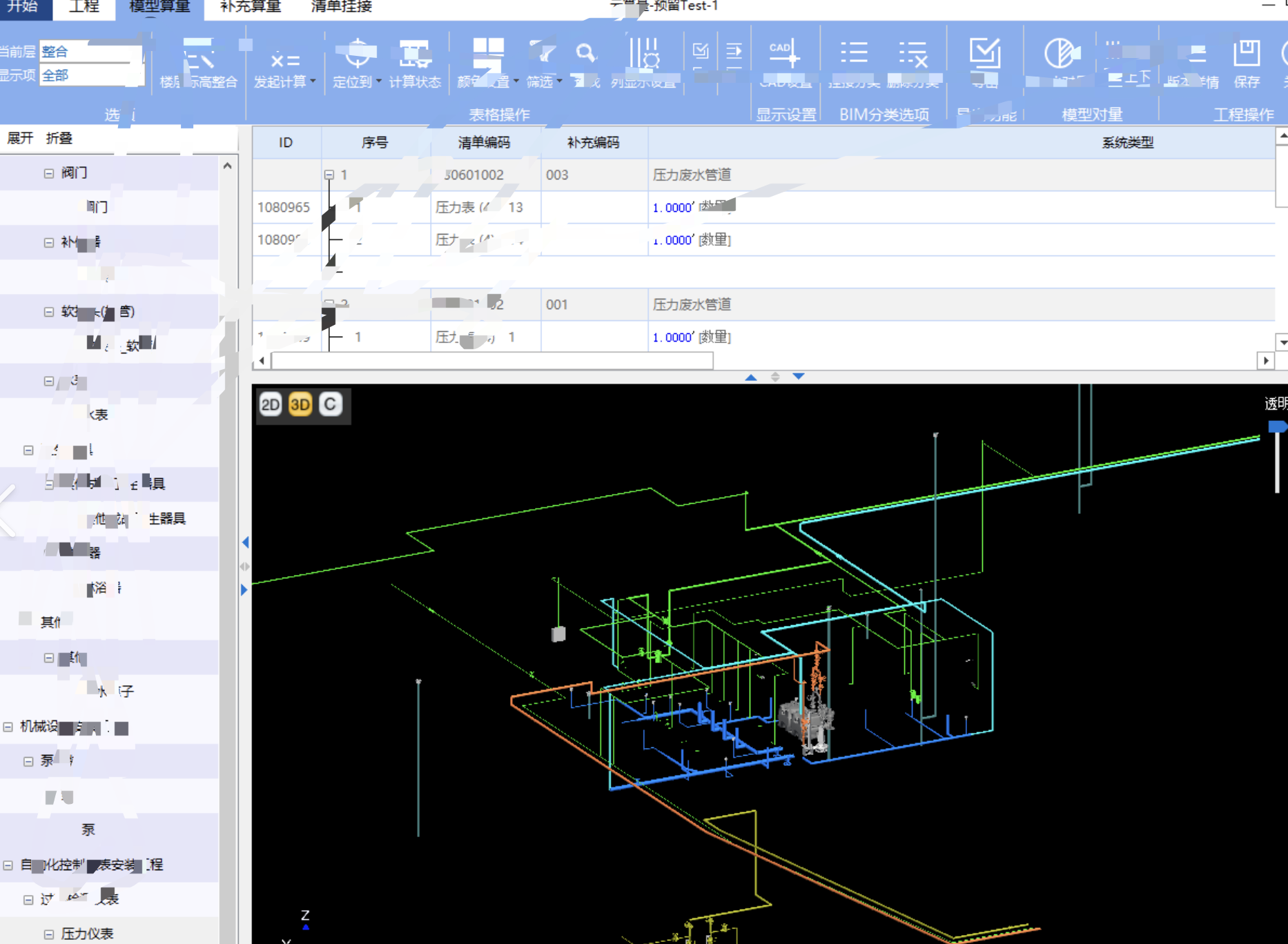Click the small indent-list icon before CAD设置
1288x944 pixels.
734,52
